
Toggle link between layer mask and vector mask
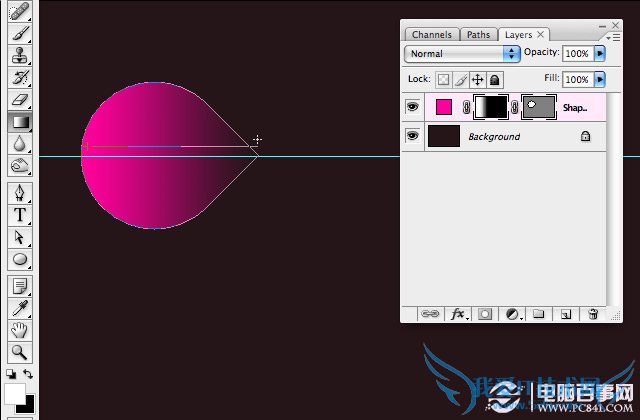coord(515,107)
